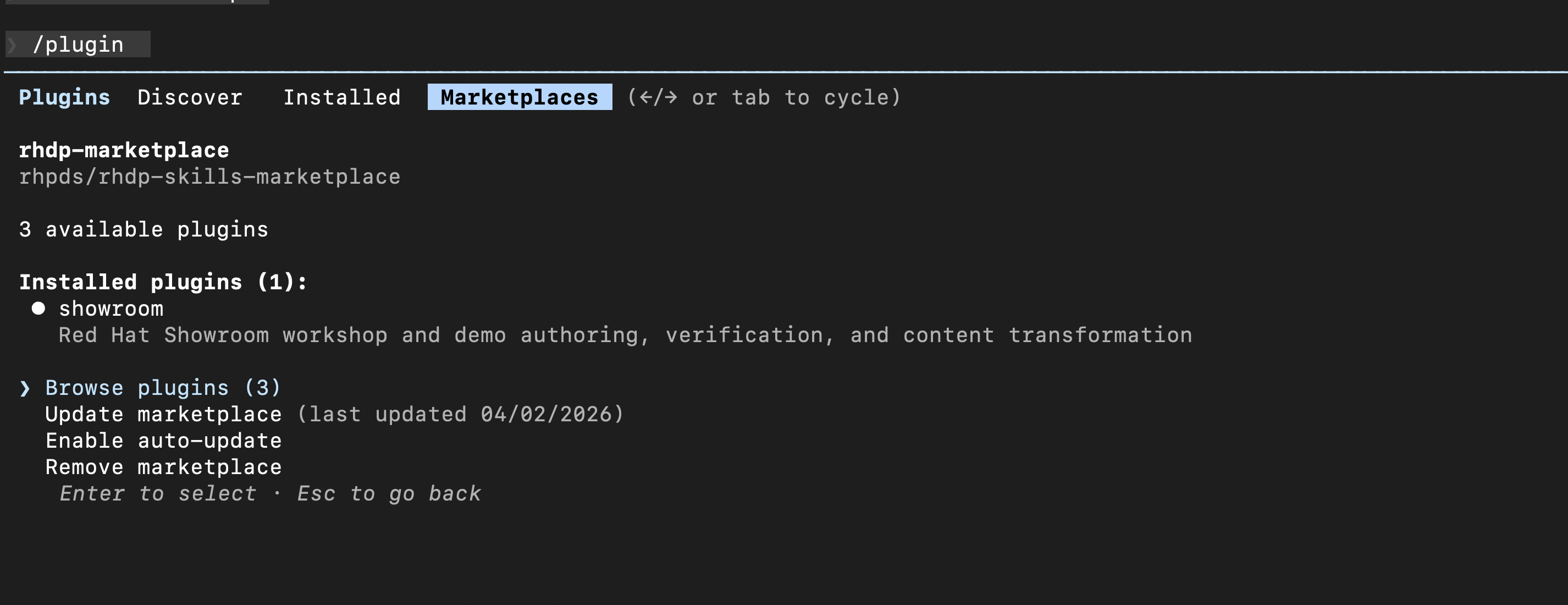The width and height of the screenshot is (1568, 605).
Task: Click the /plugin command input
Action: click(x=78, y=45)
